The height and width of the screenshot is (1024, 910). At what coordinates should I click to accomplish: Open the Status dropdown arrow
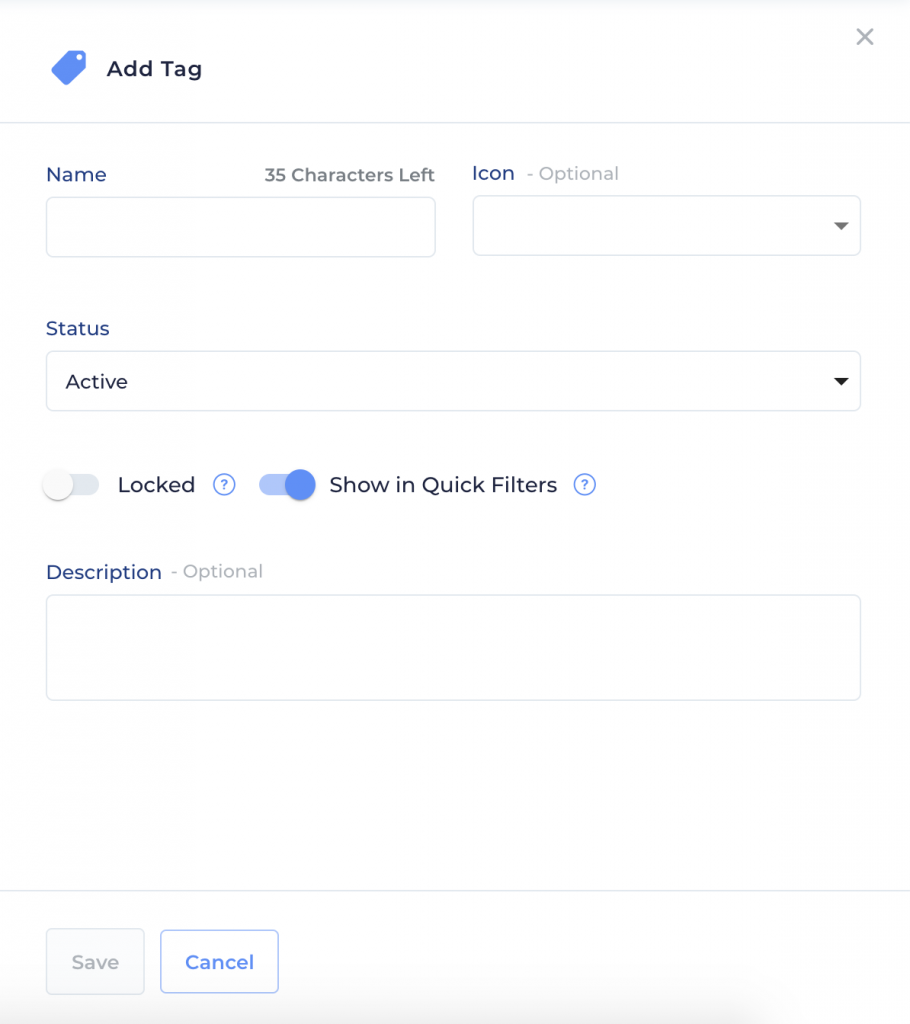[841, 381]
